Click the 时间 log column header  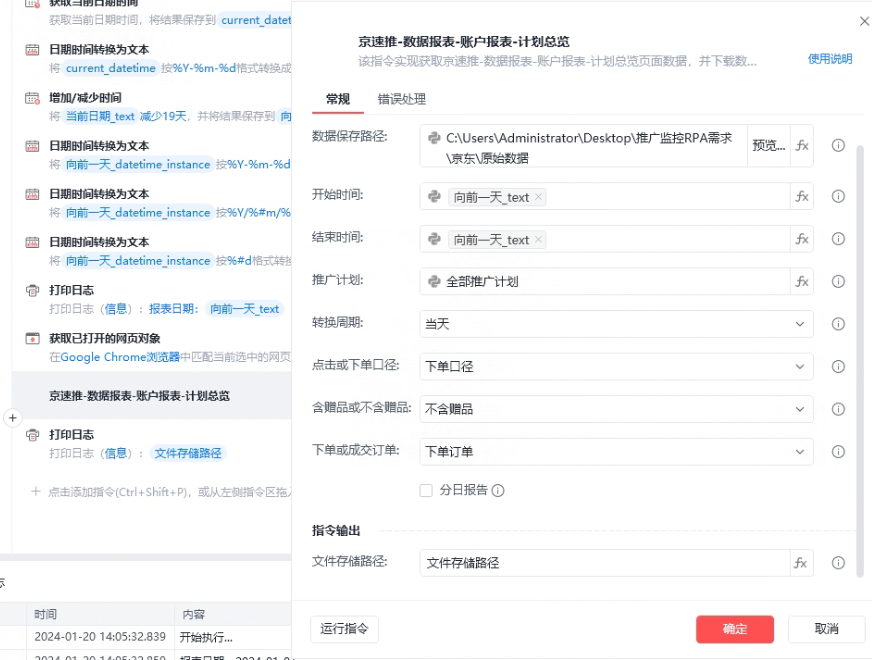(100, 614)
